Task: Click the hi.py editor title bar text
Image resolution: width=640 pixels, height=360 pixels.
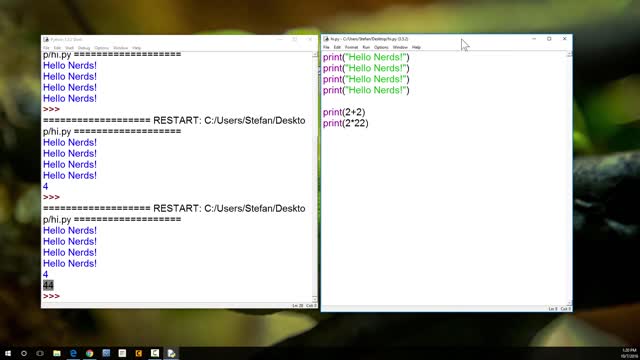Action: click(x=369, y=39)
